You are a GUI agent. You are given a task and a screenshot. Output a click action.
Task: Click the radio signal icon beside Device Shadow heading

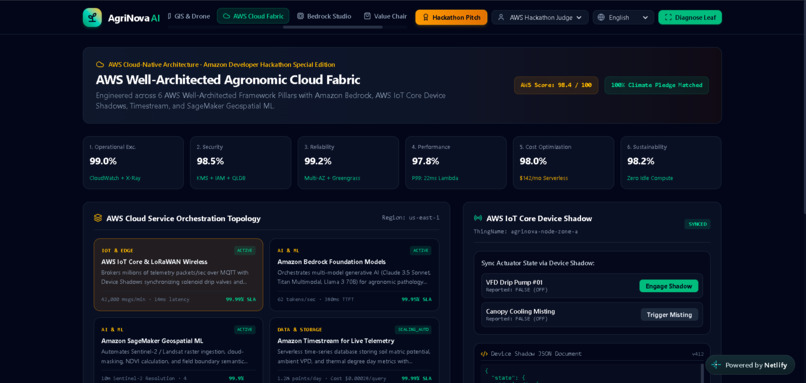478,218
